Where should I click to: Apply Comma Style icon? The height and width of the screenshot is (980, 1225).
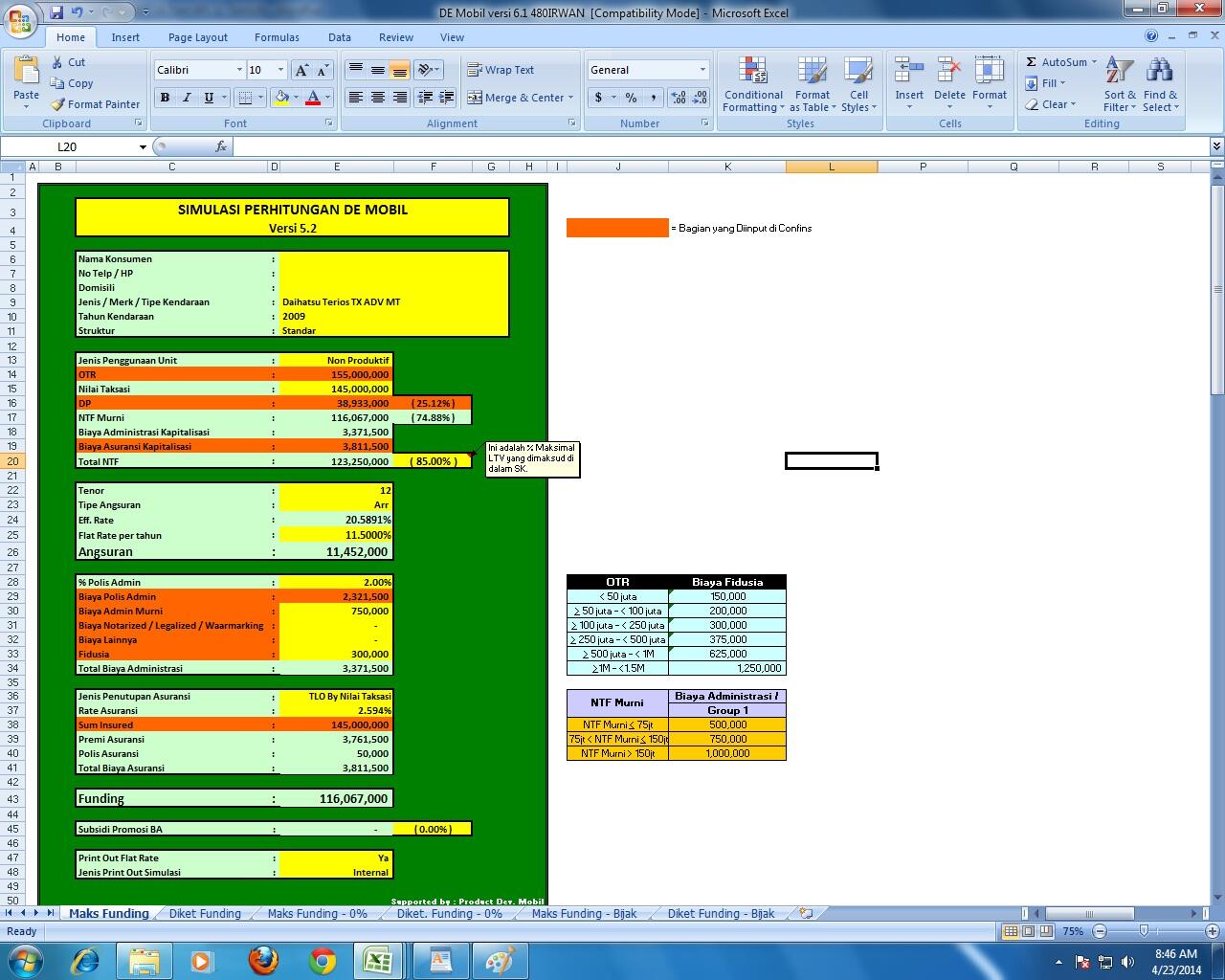click(653, 98)
